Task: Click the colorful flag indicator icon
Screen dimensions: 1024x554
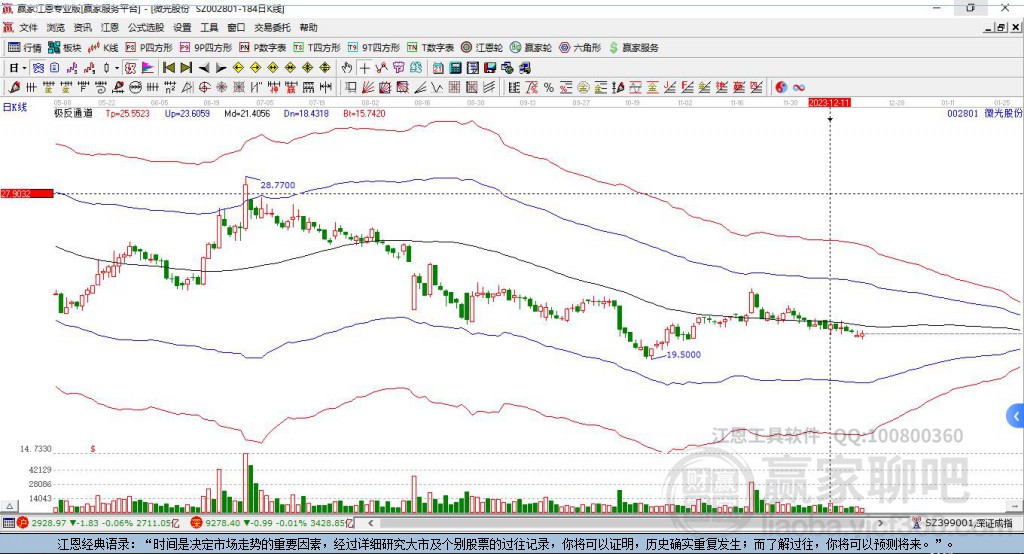Action: coord(148,68)
